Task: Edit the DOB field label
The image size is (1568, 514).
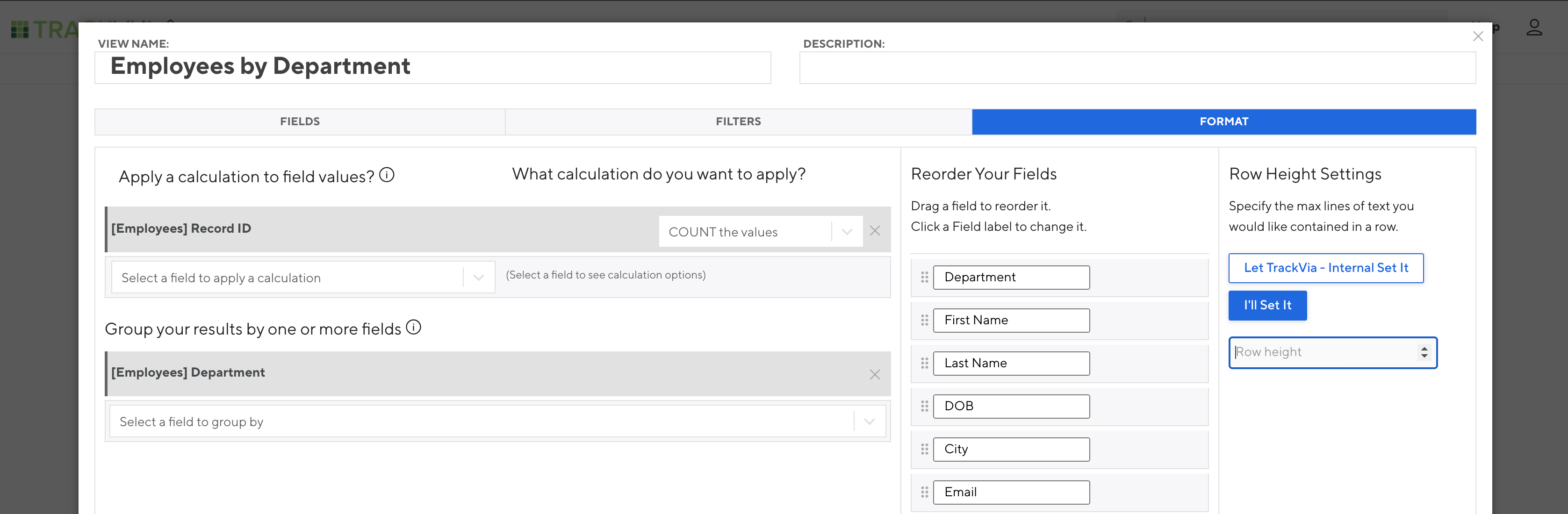Action: (x=1011, y=407)
